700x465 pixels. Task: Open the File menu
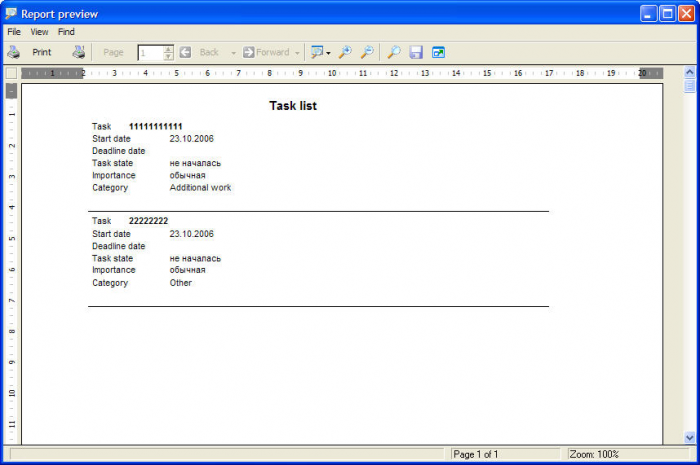[14, 32]
